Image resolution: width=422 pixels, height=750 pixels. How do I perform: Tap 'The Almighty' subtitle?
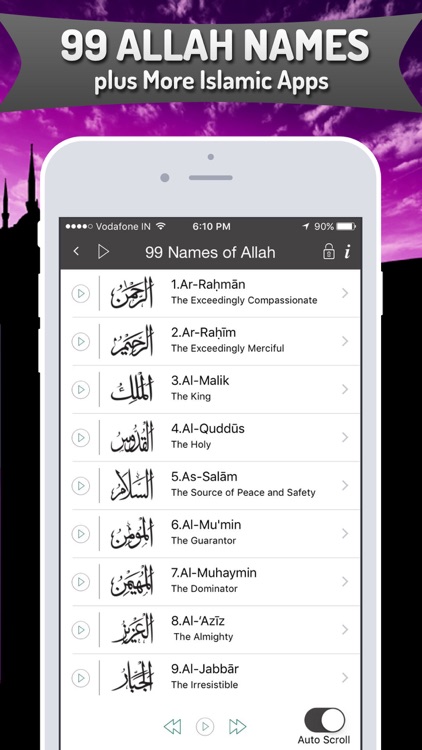coord(203,637)
